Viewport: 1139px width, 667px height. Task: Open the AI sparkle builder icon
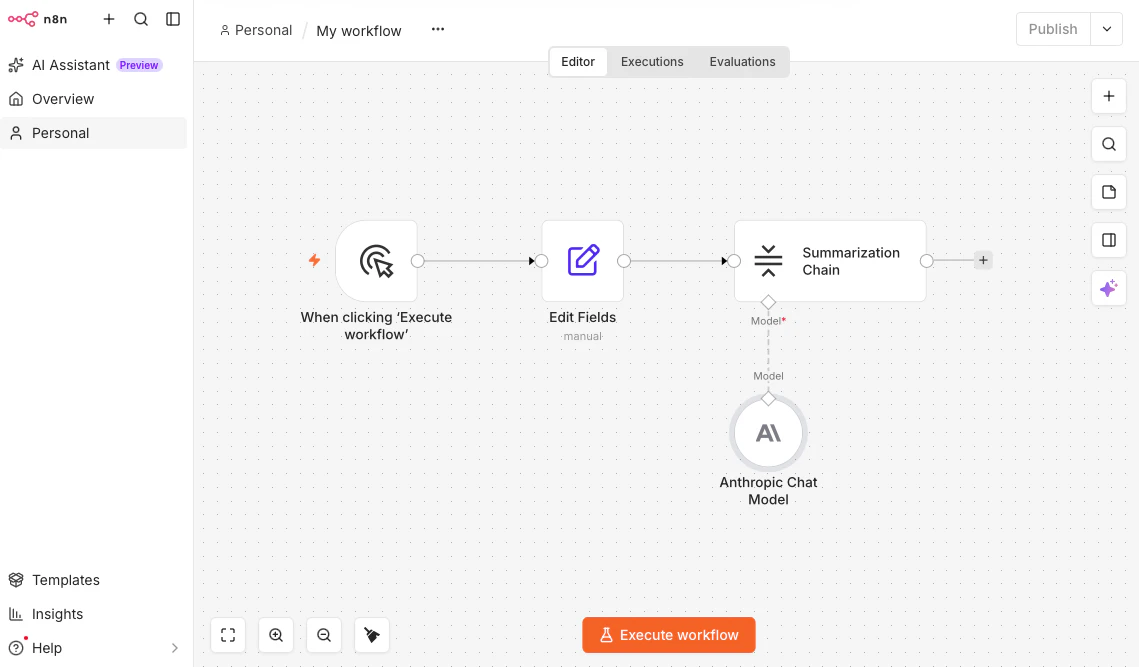click(1108, 288)
